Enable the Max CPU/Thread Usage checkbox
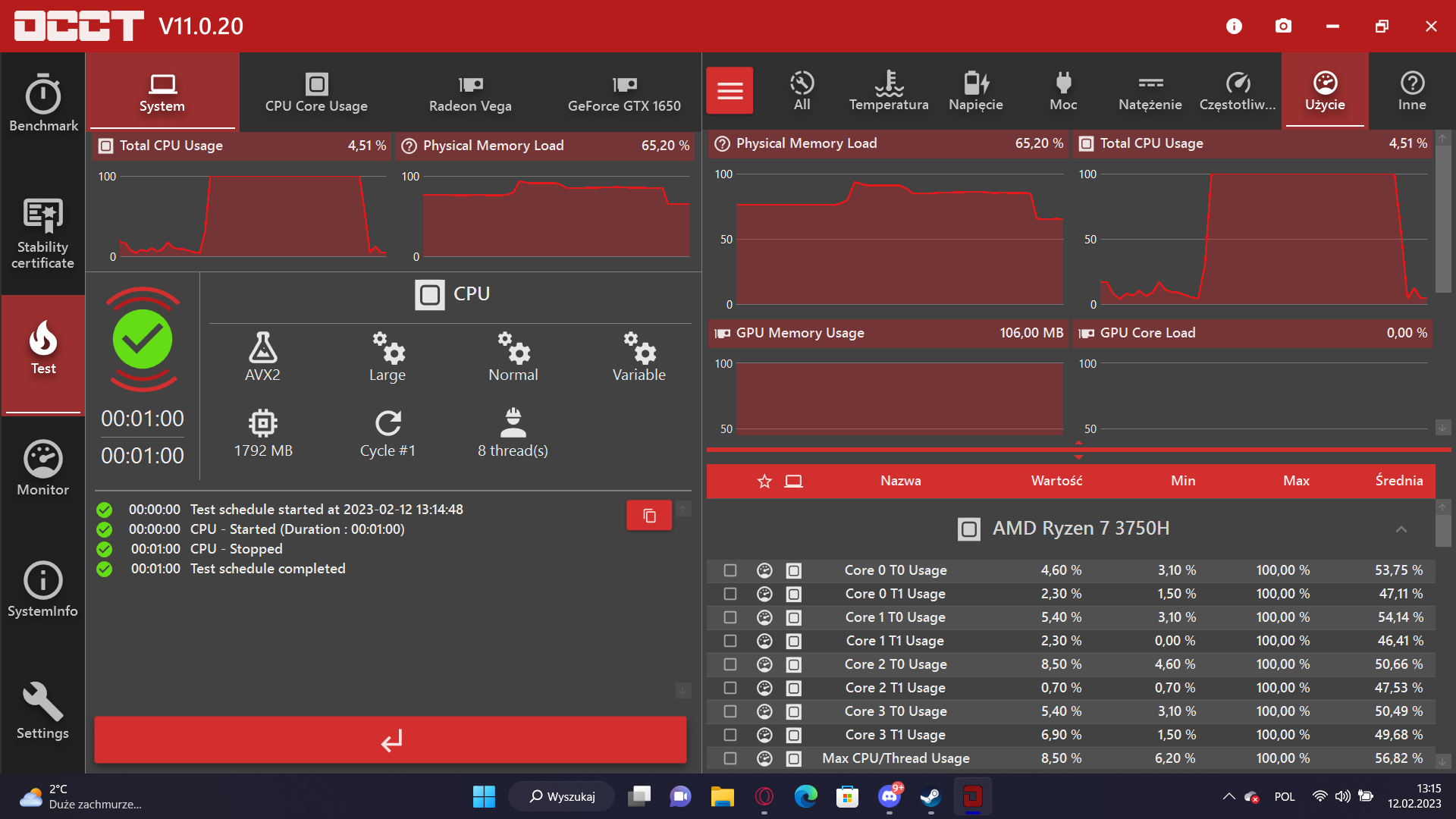 (x=730, y=758)
